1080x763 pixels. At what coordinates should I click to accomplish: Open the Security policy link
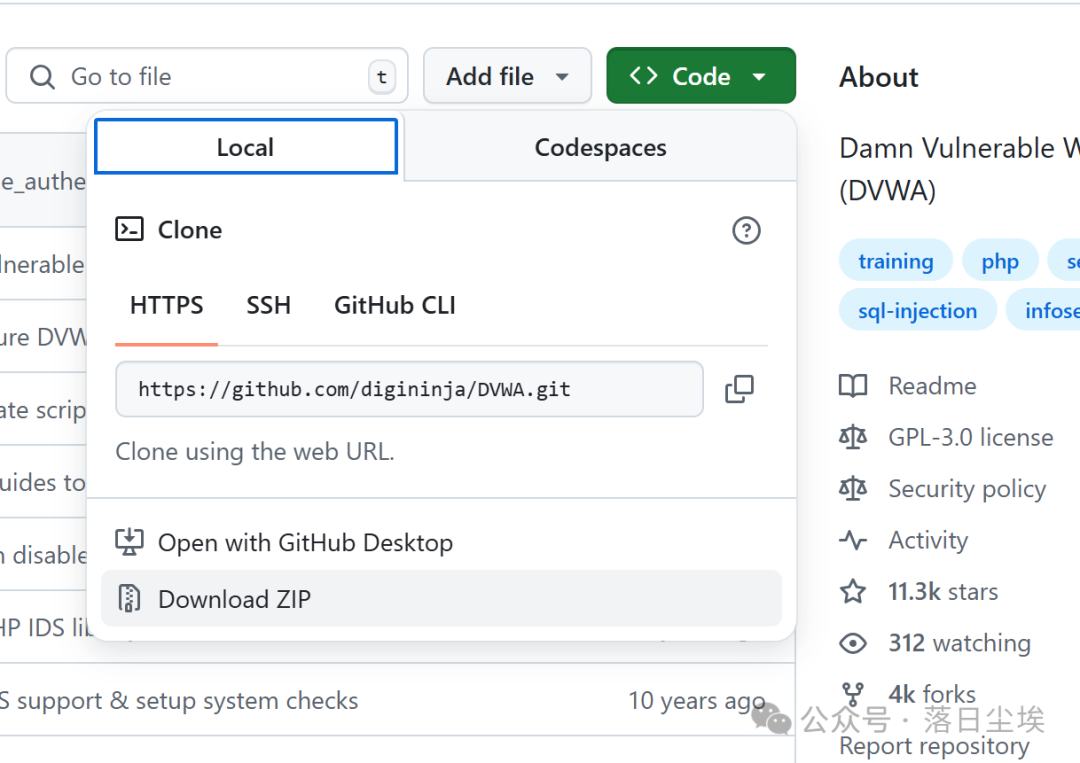coord(967,489)
